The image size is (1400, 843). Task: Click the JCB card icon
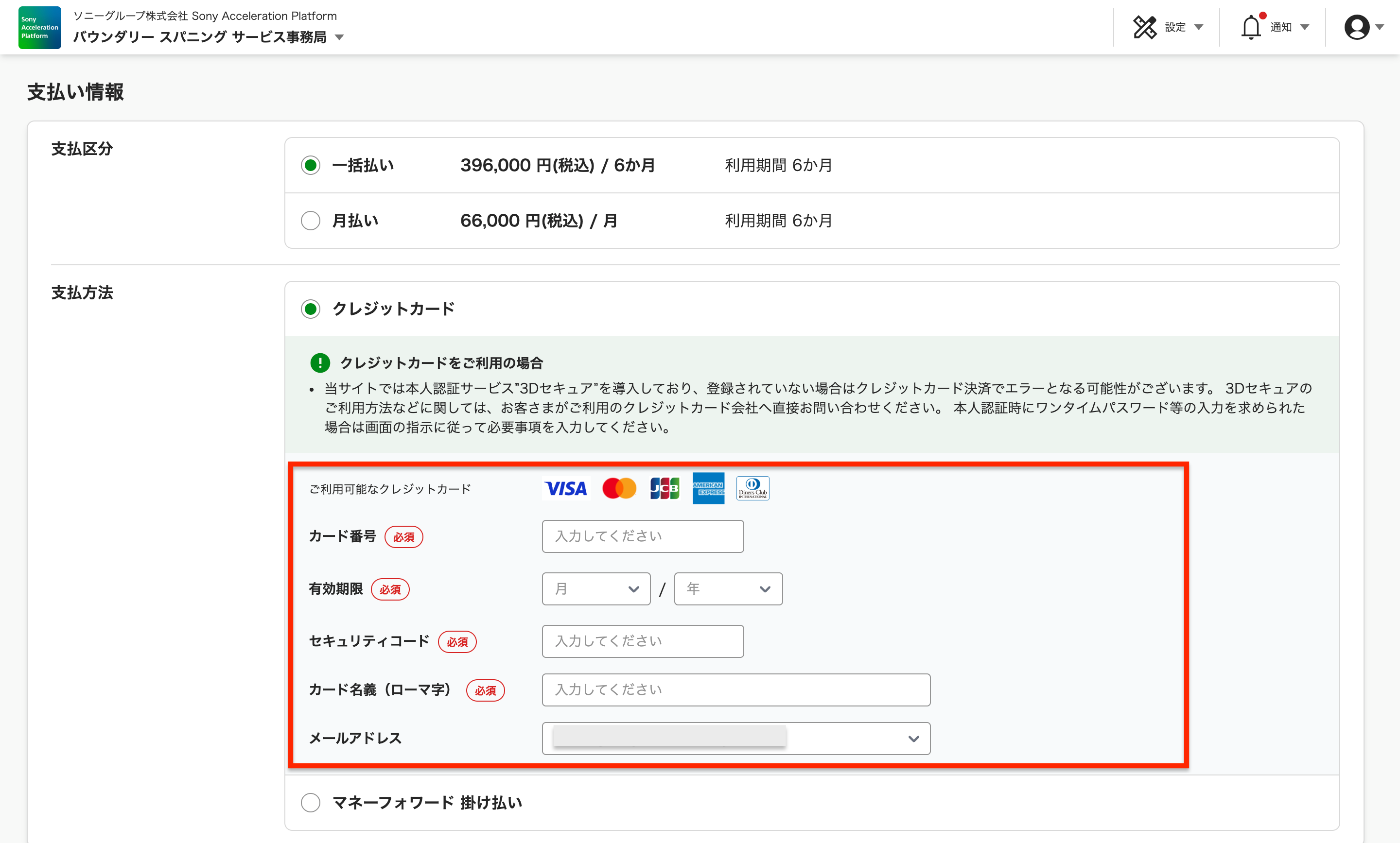[664, 488]
